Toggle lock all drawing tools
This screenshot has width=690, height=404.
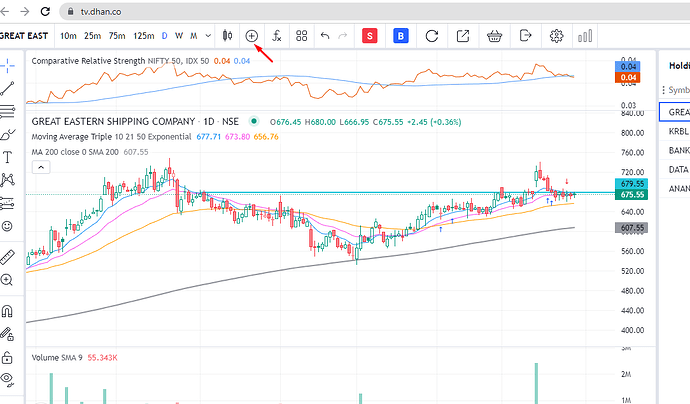pyautogui.click(x=7, y=357)
